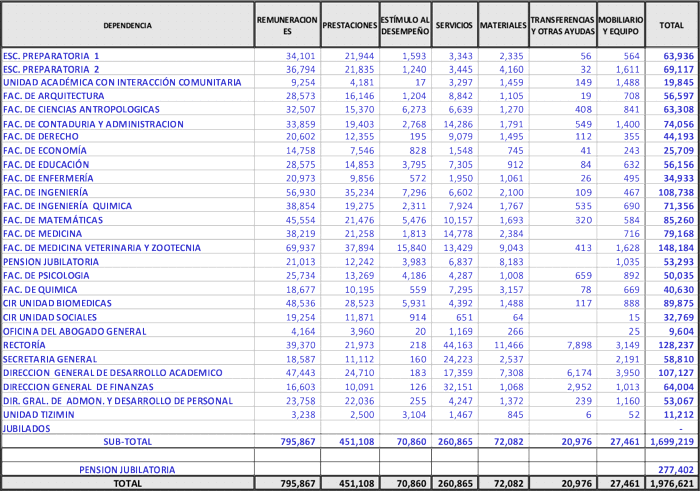Click the FAC. DE INGENIERÍA label

(46, 192)
